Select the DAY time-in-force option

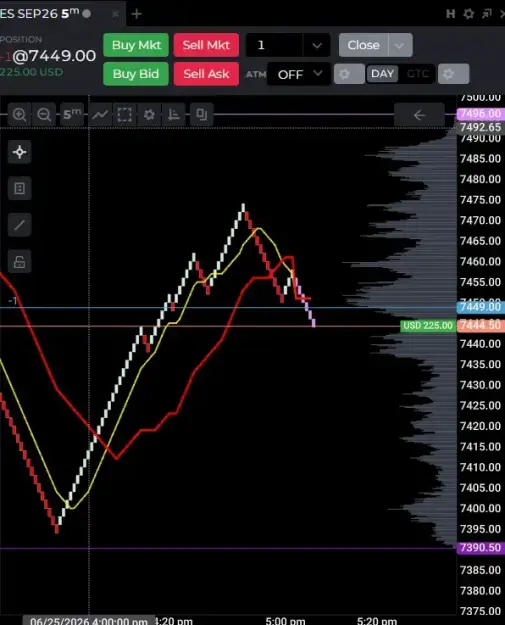tap(382, 74)
